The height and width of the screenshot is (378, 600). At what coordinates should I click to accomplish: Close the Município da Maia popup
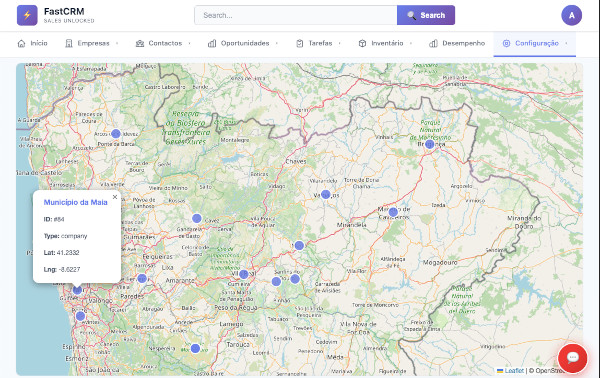point(115,197)
